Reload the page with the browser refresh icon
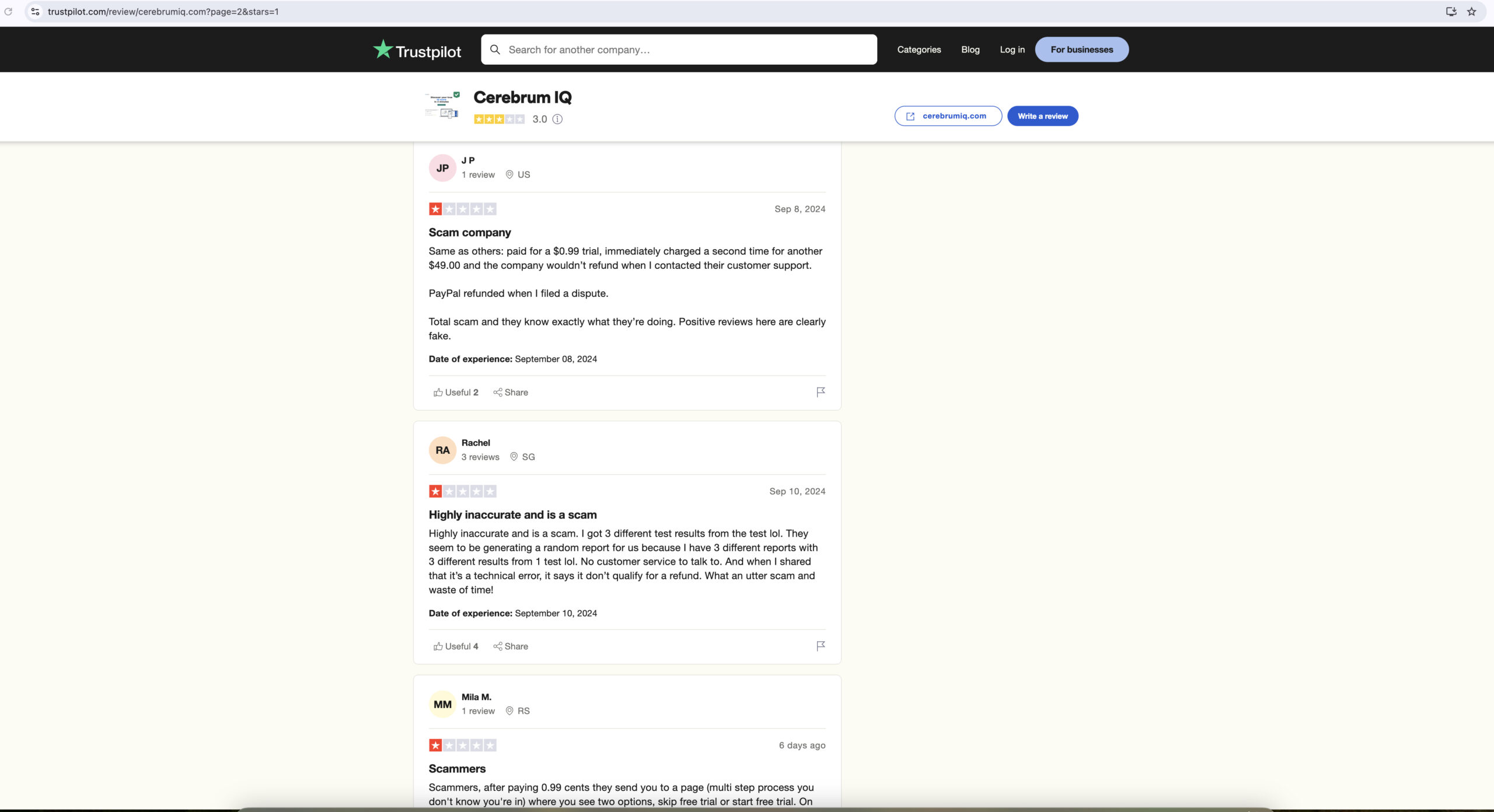Screen dimensions: 1494x812 click(8, 12)
